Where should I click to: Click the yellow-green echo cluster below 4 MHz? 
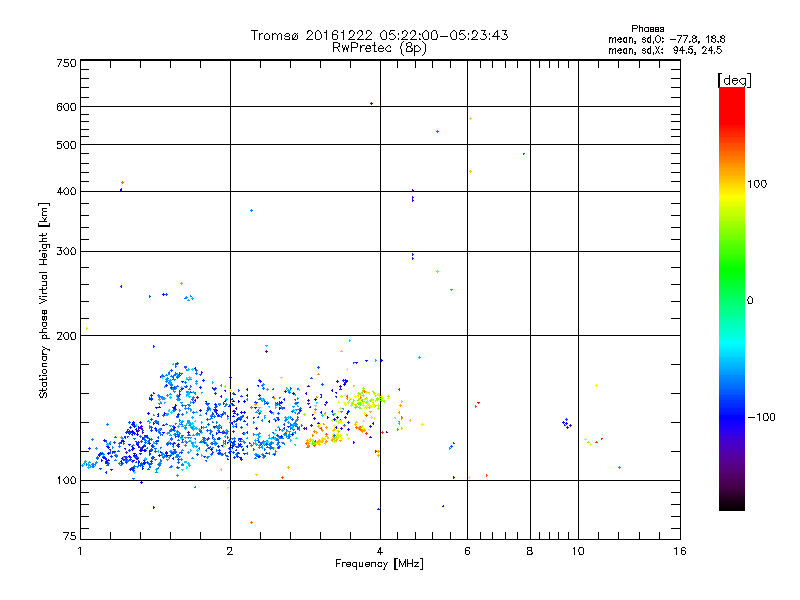365,399
